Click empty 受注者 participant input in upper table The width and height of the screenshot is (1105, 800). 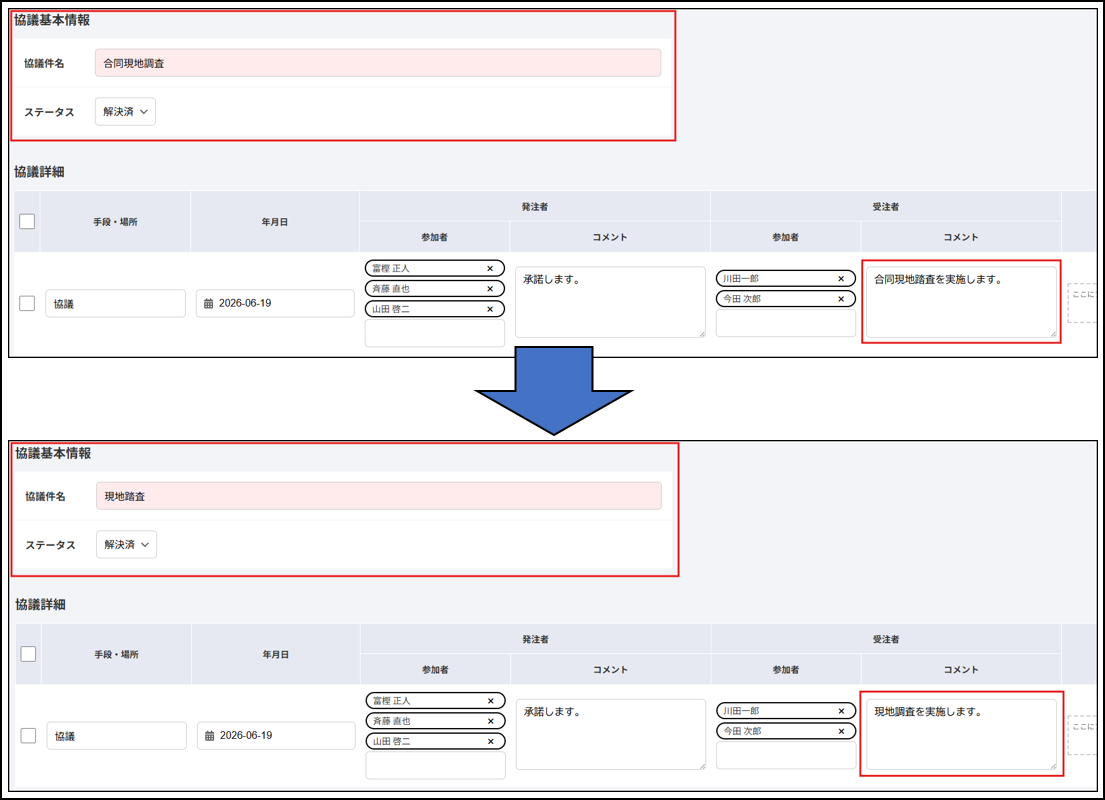click(786, 323)
